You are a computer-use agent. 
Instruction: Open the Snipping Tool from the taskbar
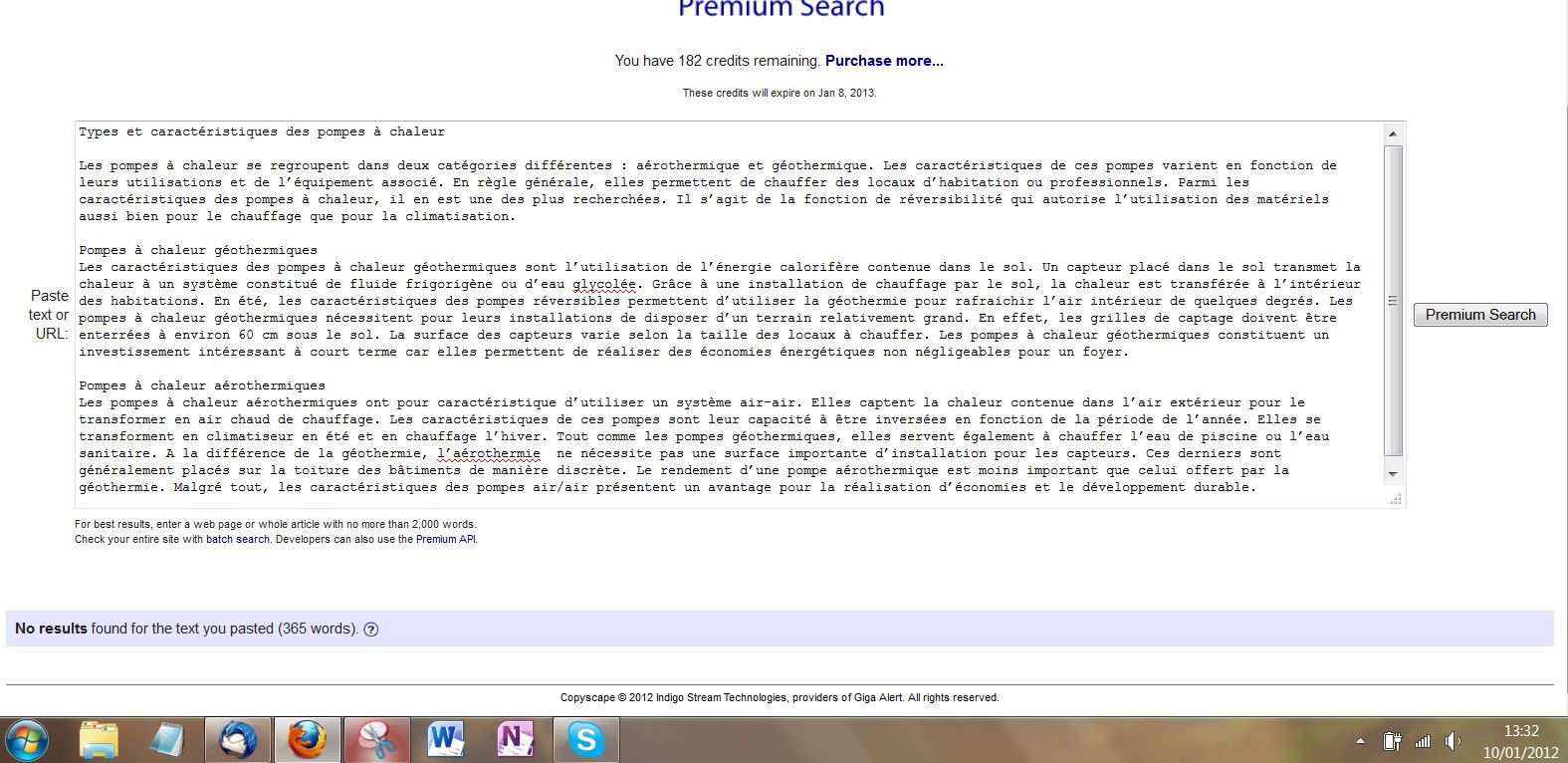tap(376, 740)
